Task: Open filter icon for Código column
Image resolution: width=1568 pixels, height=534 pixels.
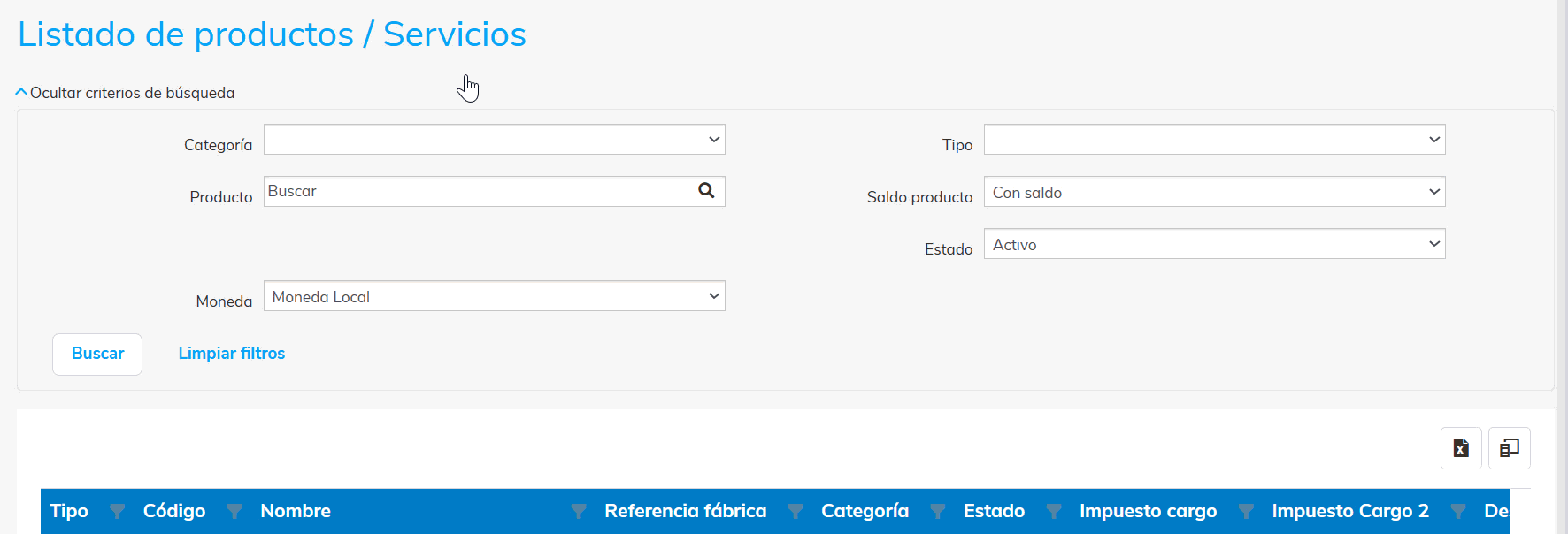Action: point(234,511)
